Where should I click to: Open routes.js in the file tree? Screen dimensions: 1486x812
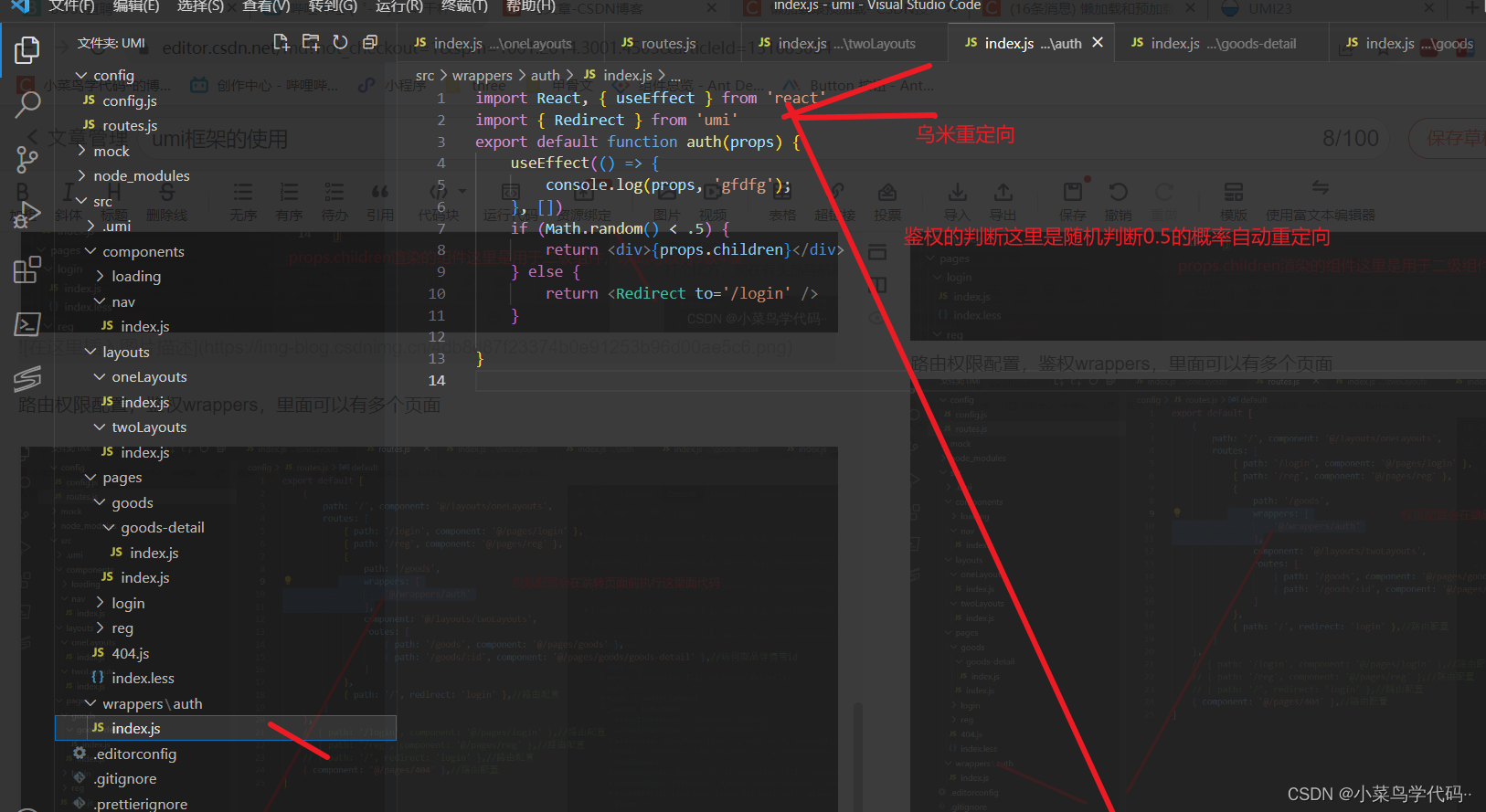coord(130,125)
